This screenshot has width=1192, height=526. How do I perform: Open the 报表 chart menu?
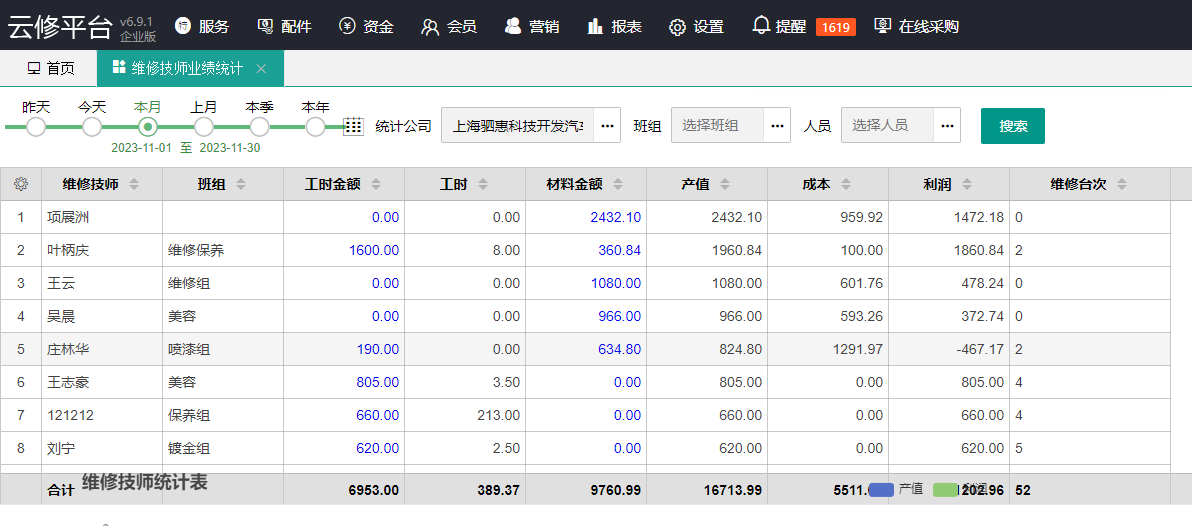click(614, 26)
